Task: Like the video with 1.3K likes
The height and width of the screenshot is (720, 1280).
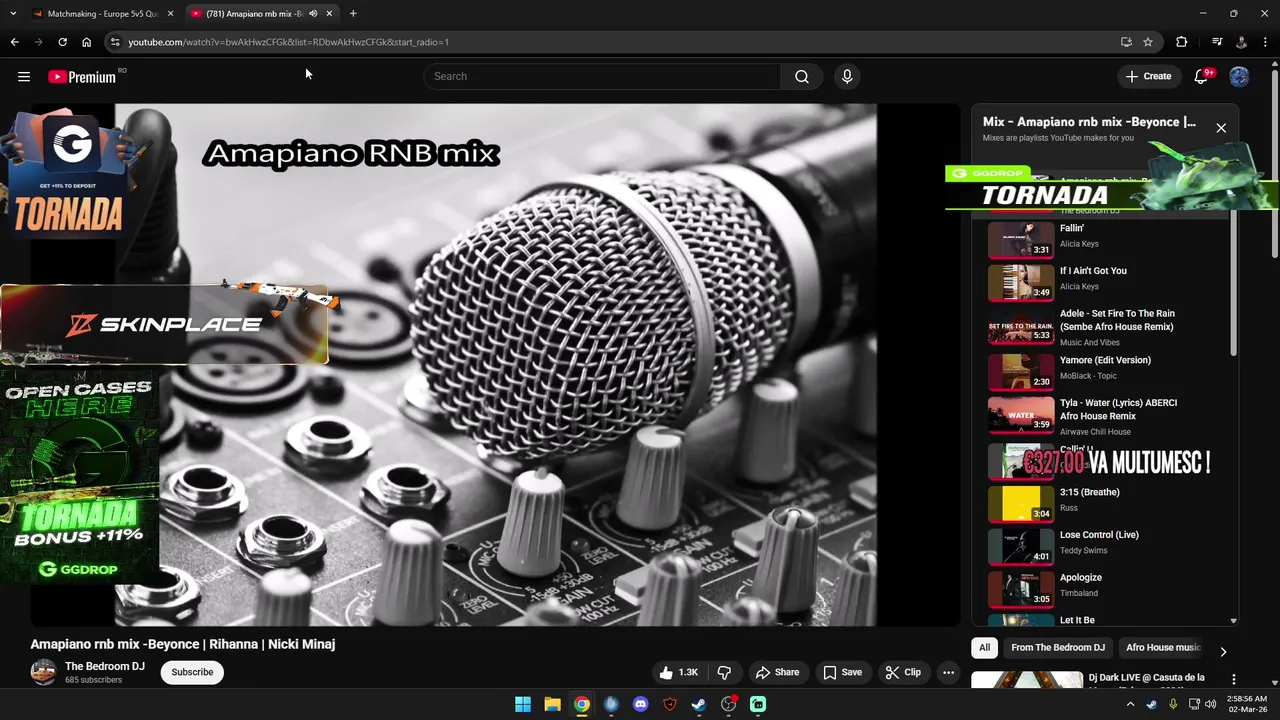Action: [x=678, y=672]
